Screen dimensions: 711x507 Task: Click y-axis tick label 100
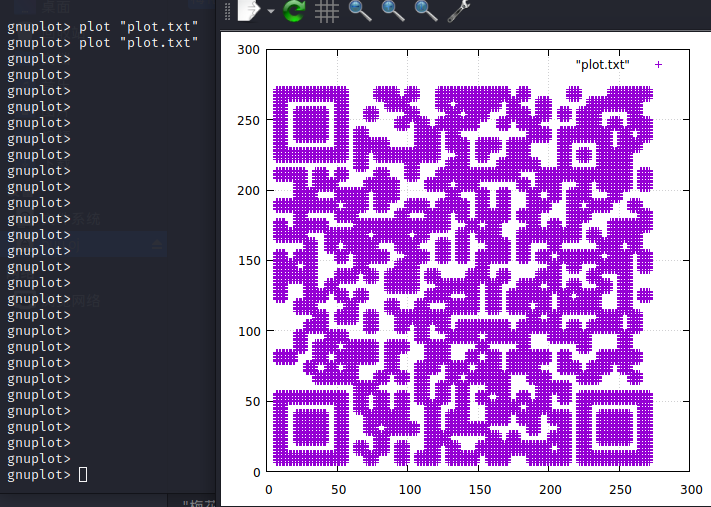248,331
